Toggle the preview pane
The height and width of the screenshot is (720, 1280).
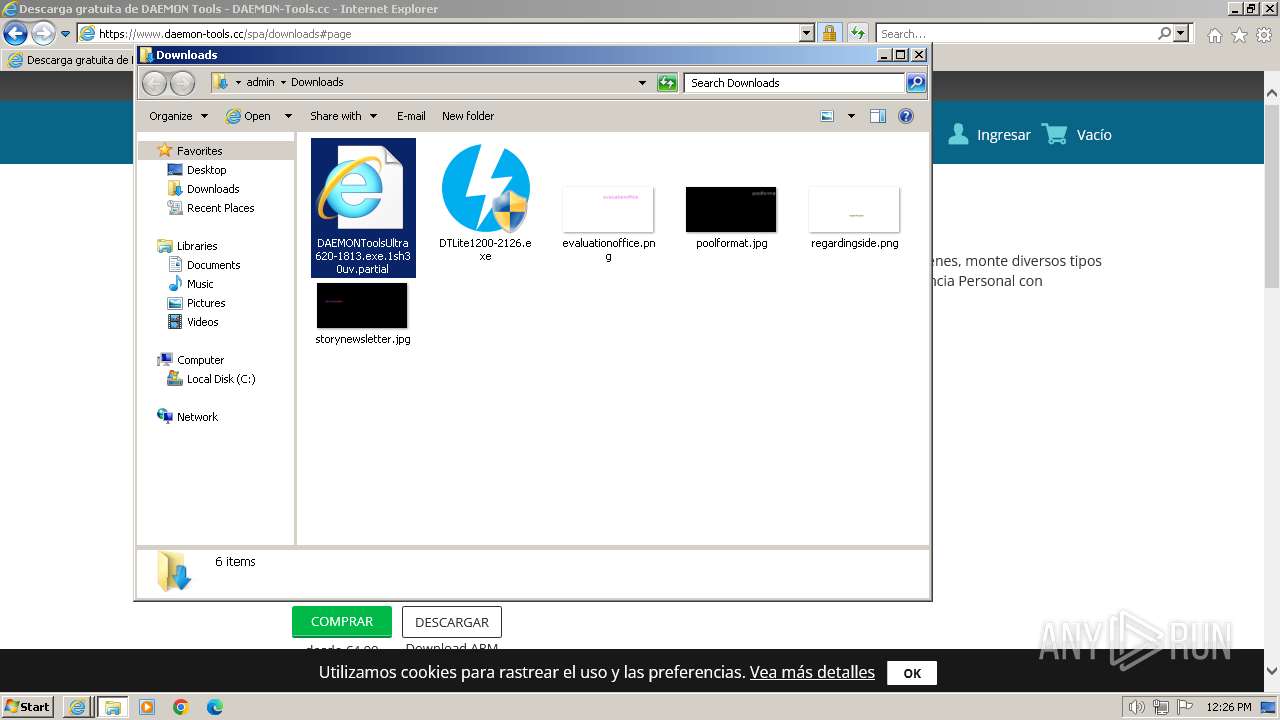pyautogui.click(x=878, y=116)
